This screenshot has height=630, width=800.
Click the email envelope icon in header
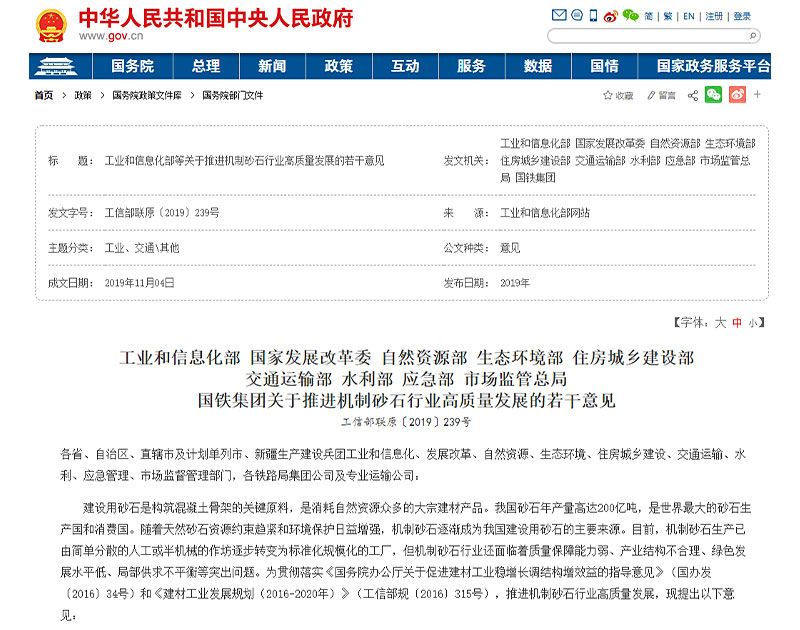[558, 16]
